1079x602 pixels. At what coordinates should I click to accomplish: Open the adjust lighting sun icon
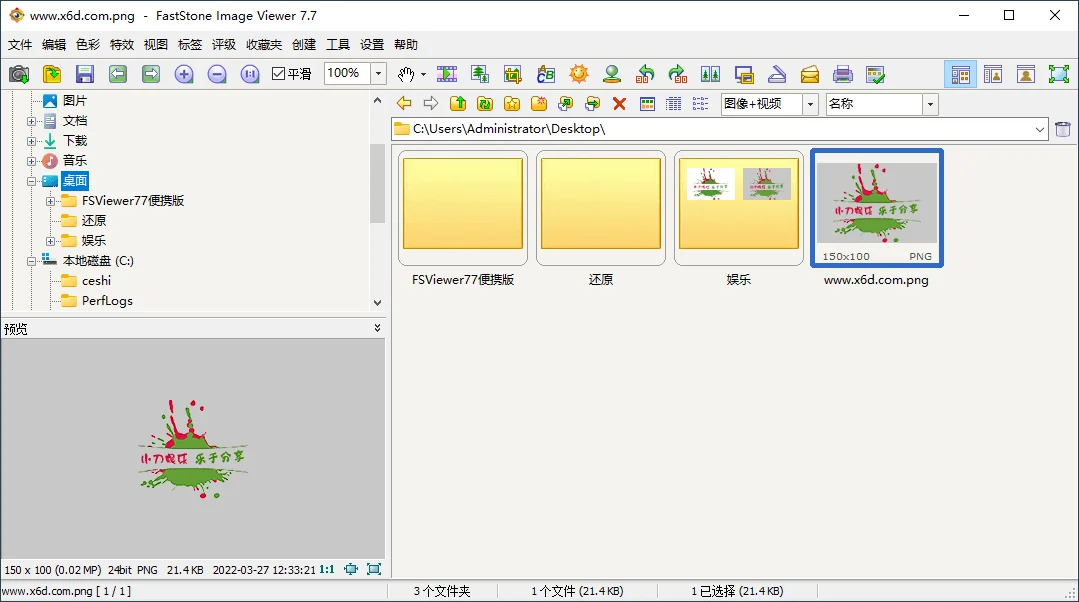(579, 73)
